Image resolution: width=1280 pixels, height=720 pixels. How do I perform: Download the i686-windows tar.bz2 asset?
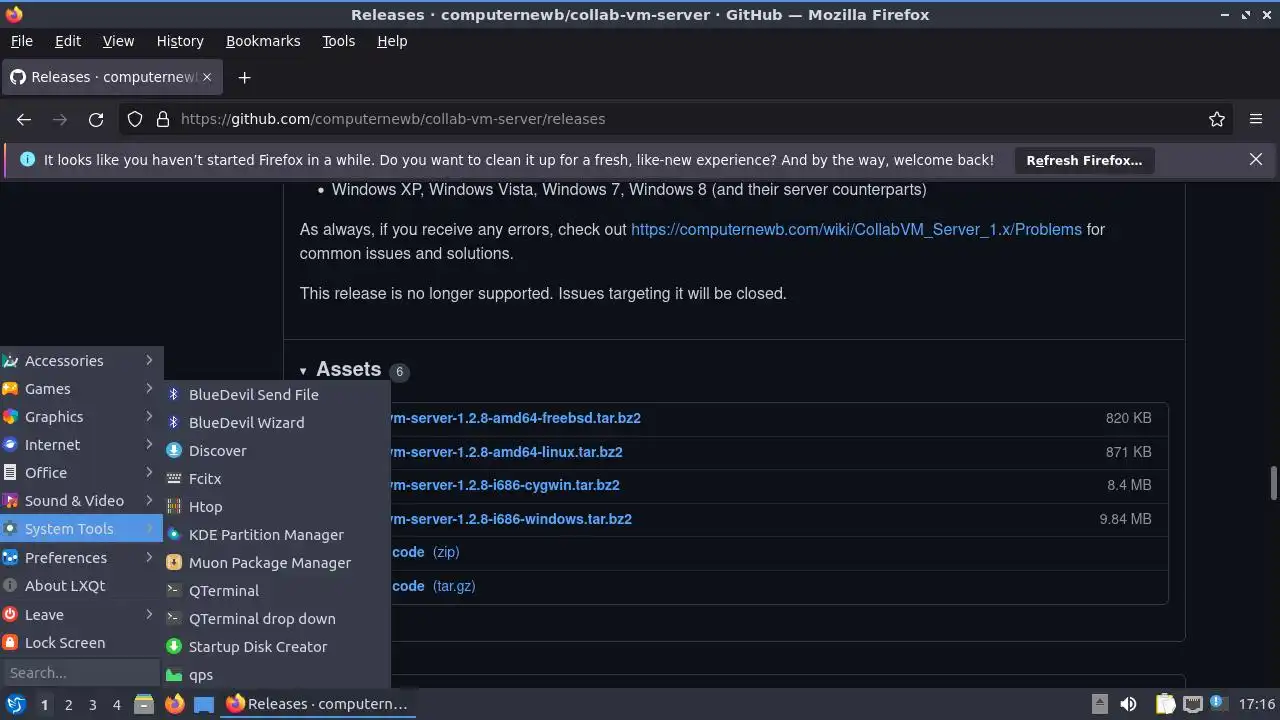(x=511, y=519)
